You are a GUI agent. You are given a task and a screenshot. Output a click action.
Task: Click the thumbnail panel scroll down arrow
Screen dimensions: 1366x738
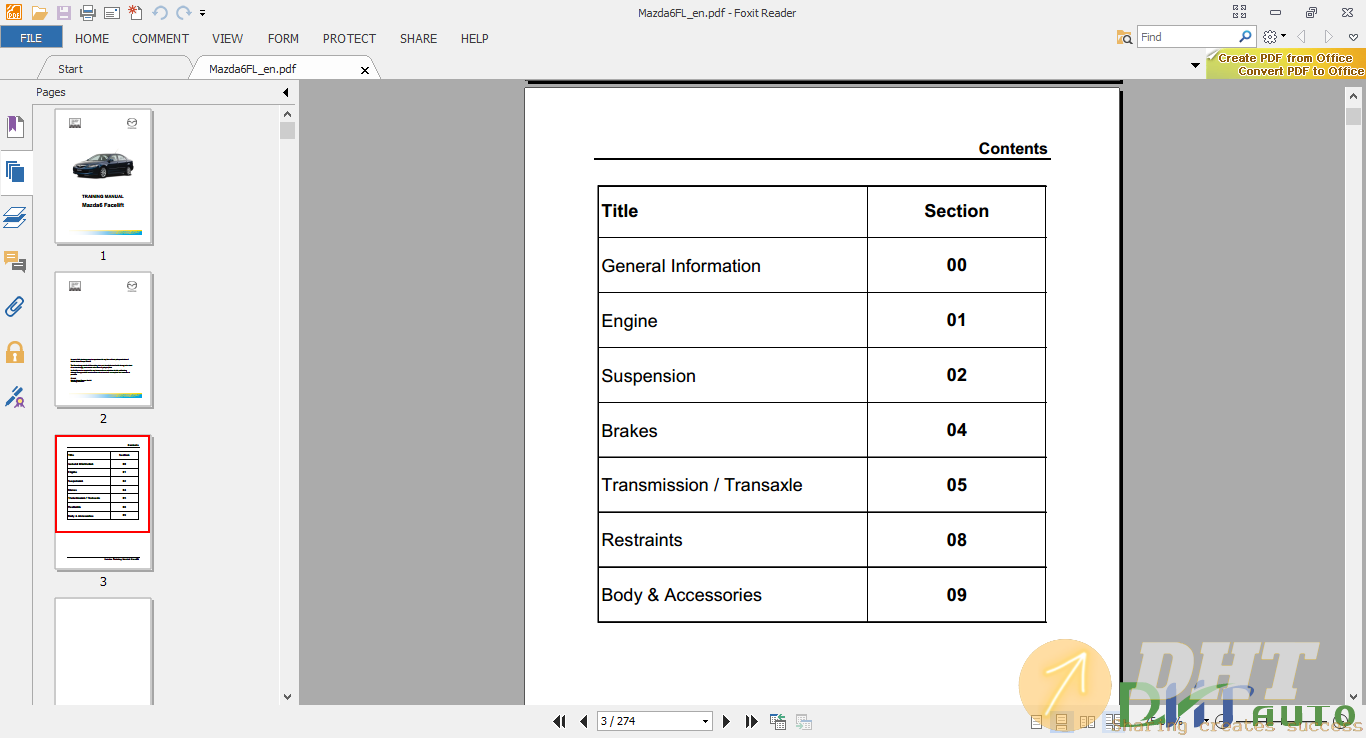pyautogui.click(x=287, y=697)
